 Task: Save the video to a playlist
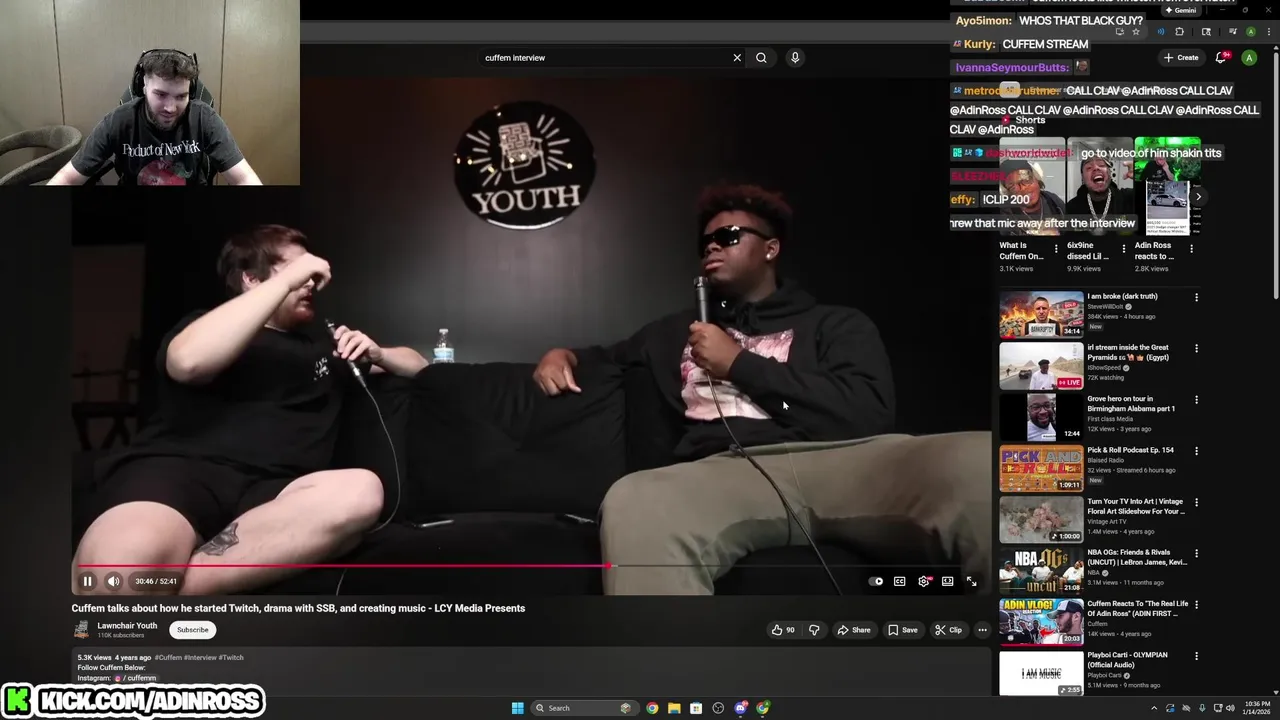(903, 630)
